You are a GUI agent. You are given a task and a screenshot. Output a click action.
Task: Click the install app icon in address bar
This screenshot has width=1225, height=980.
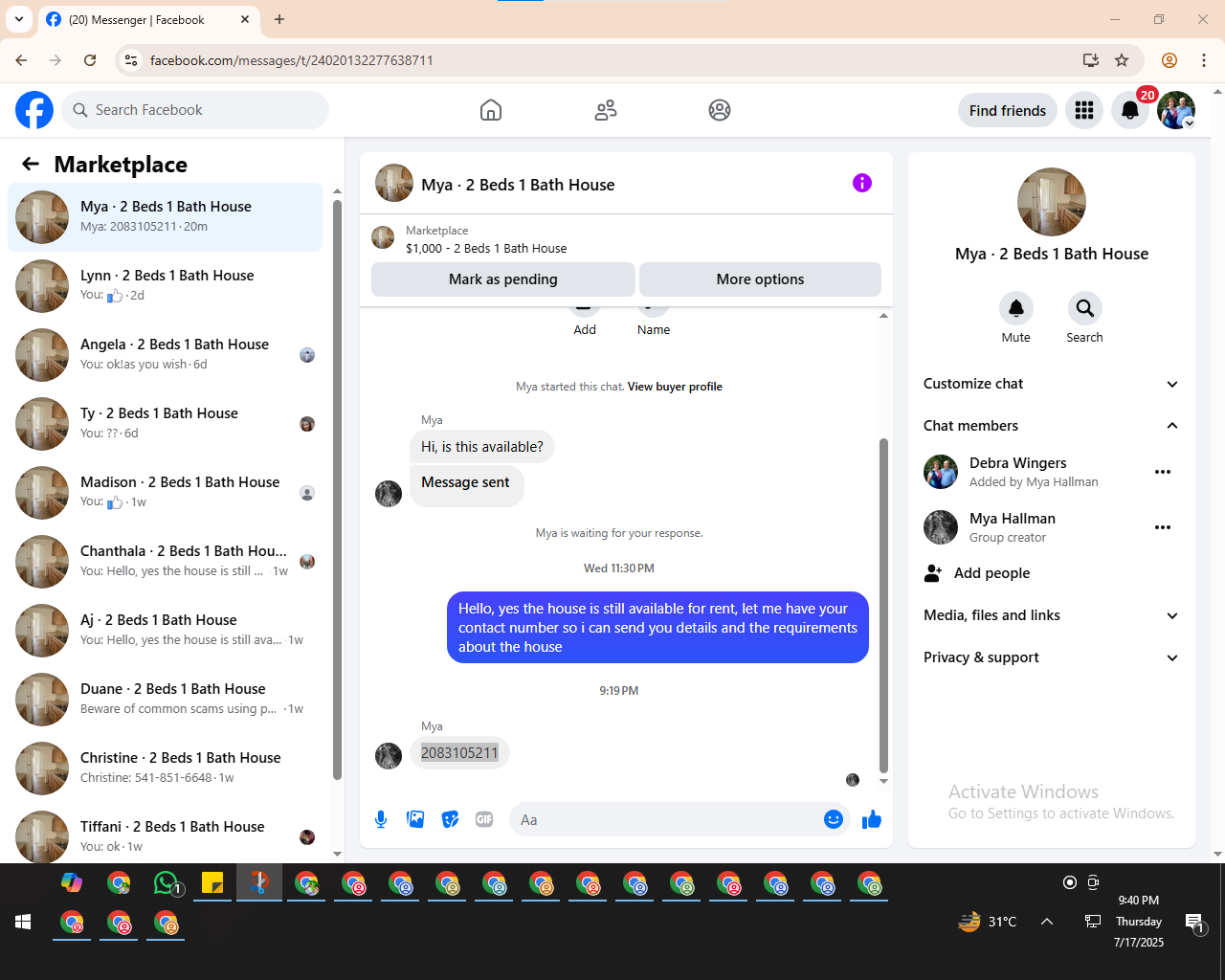[x=1090, y=60]
